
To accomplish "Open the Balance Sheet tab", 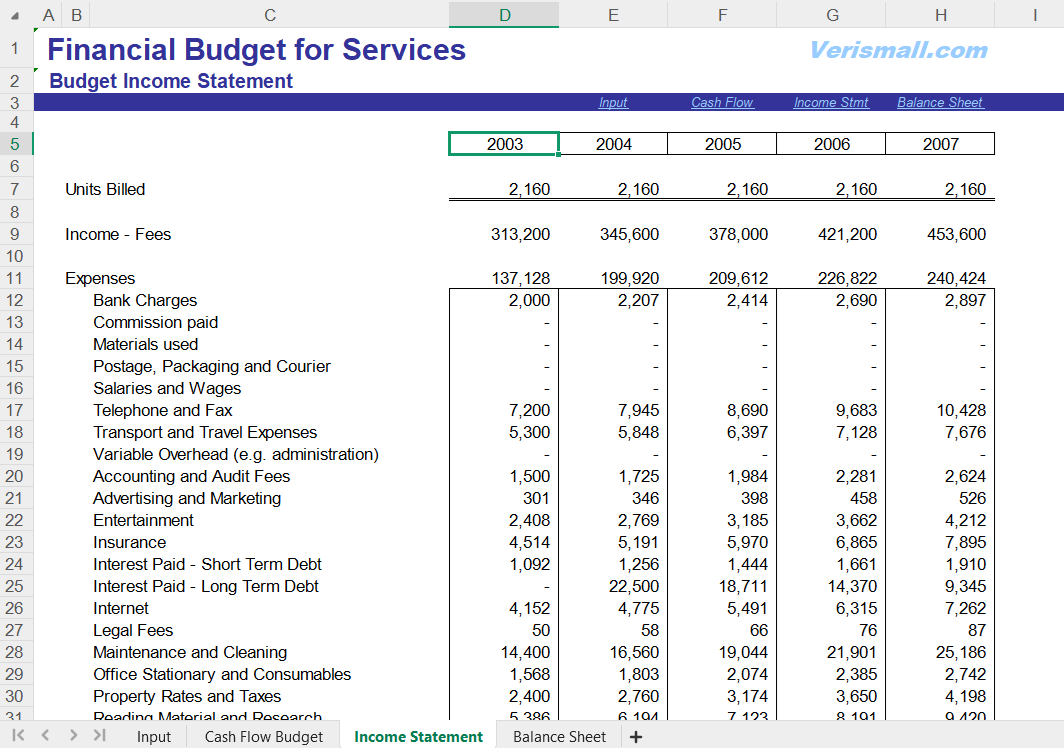I will point(559,737).
